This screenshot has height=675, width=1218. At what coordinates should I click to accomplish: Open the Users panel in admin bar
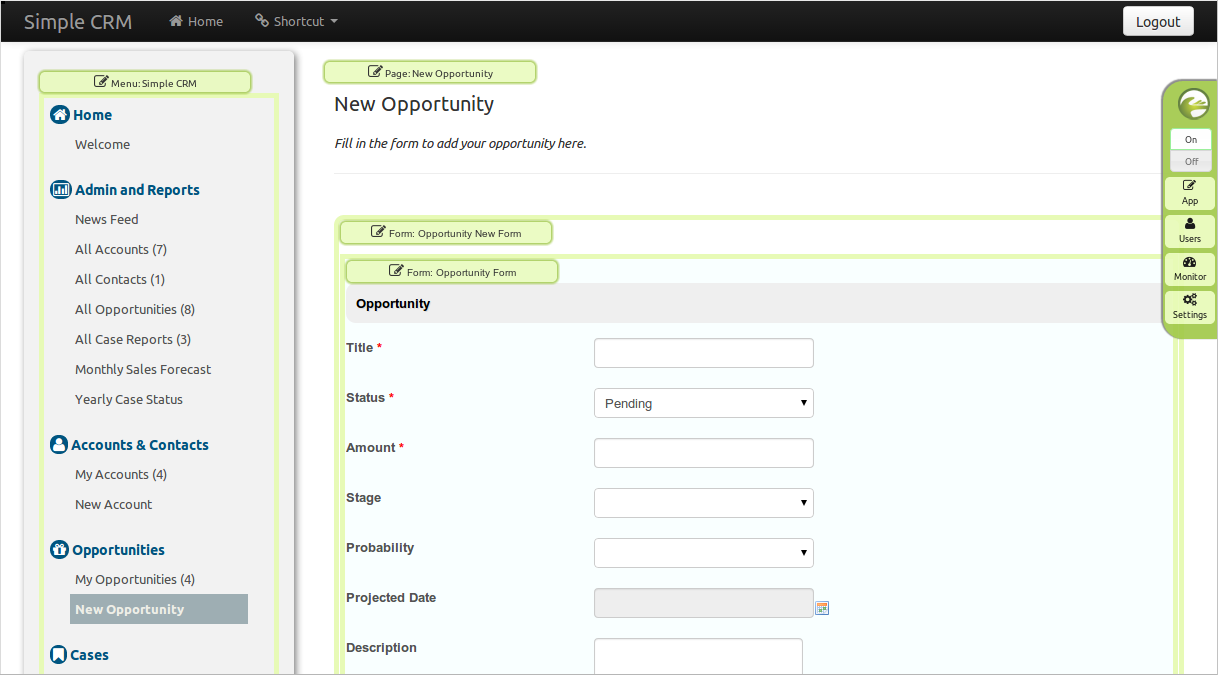tap(1190, 231)
